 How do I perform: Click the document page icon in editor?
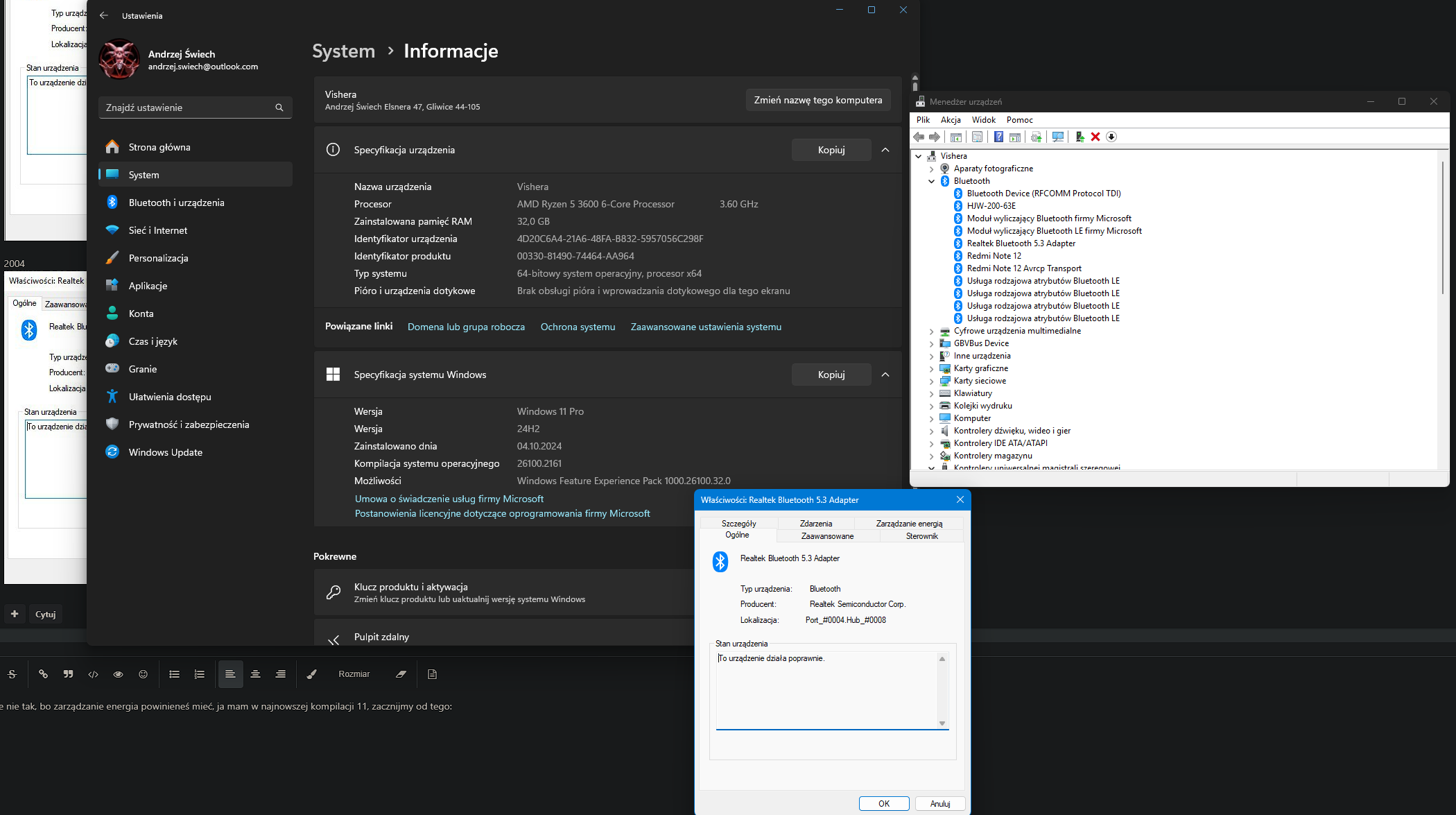(432, 674)
